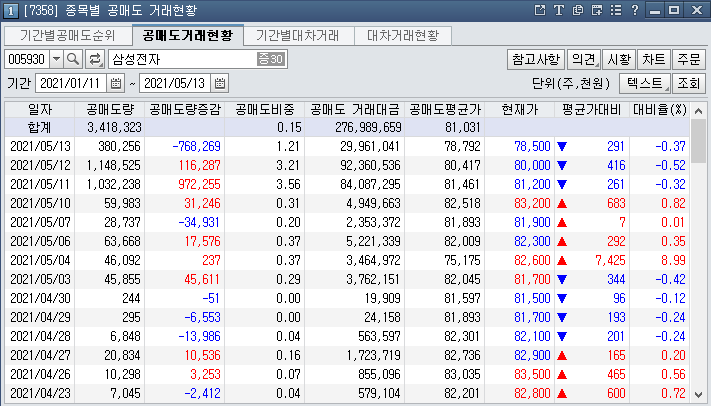Click the 972,255 change cell

coord(184,185)
